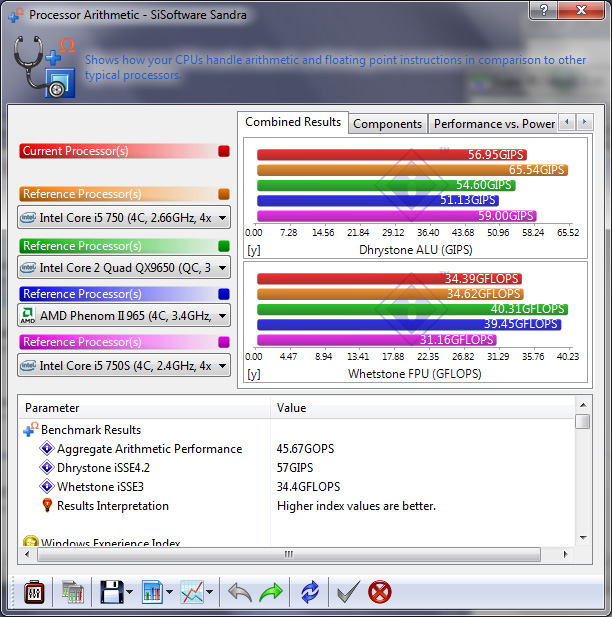Toggle the orange Reference Processor swatch
Screen dimensions: 613x617
[224, 194]
